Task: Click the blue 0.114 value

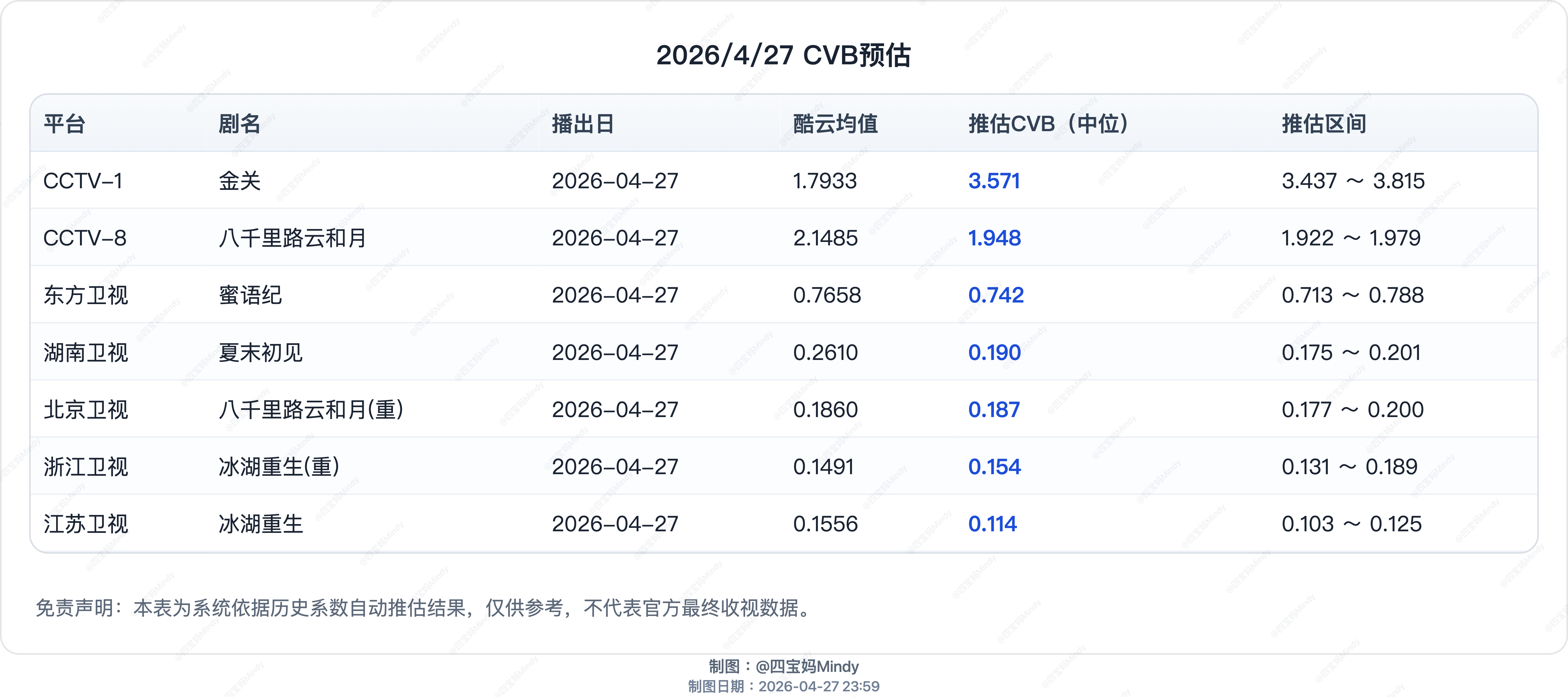Action: click(992, 524)
